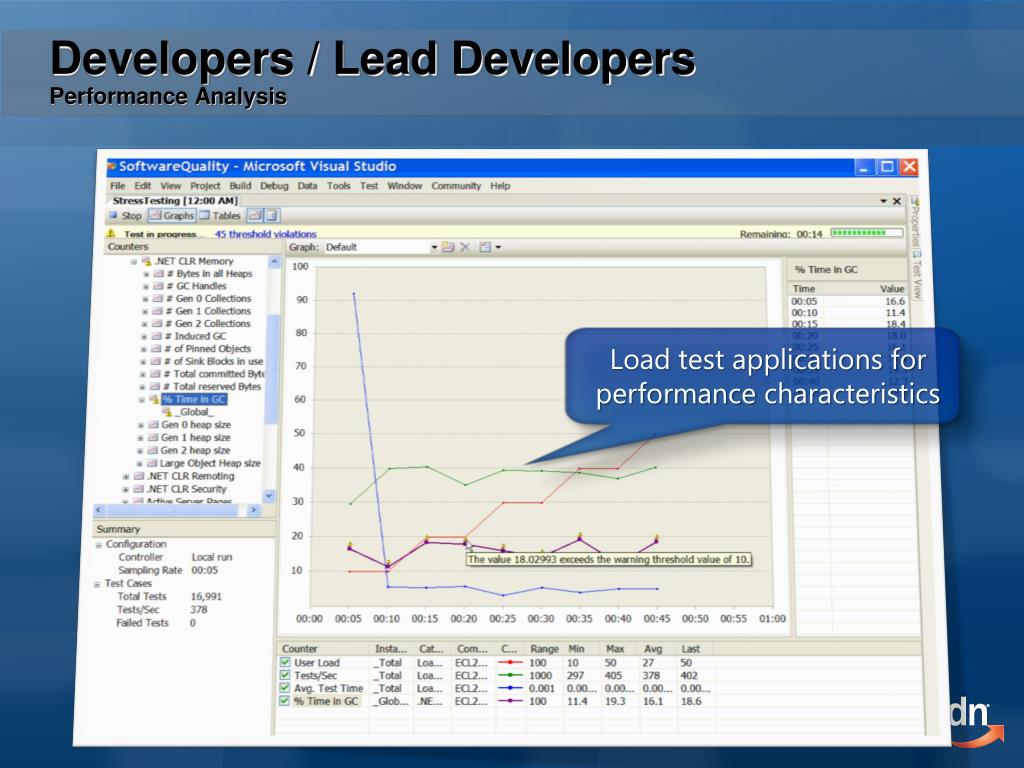Collapse the % Time in GC counter
Viewport: 1024px width, 768px height.
[x=142, y=399]
